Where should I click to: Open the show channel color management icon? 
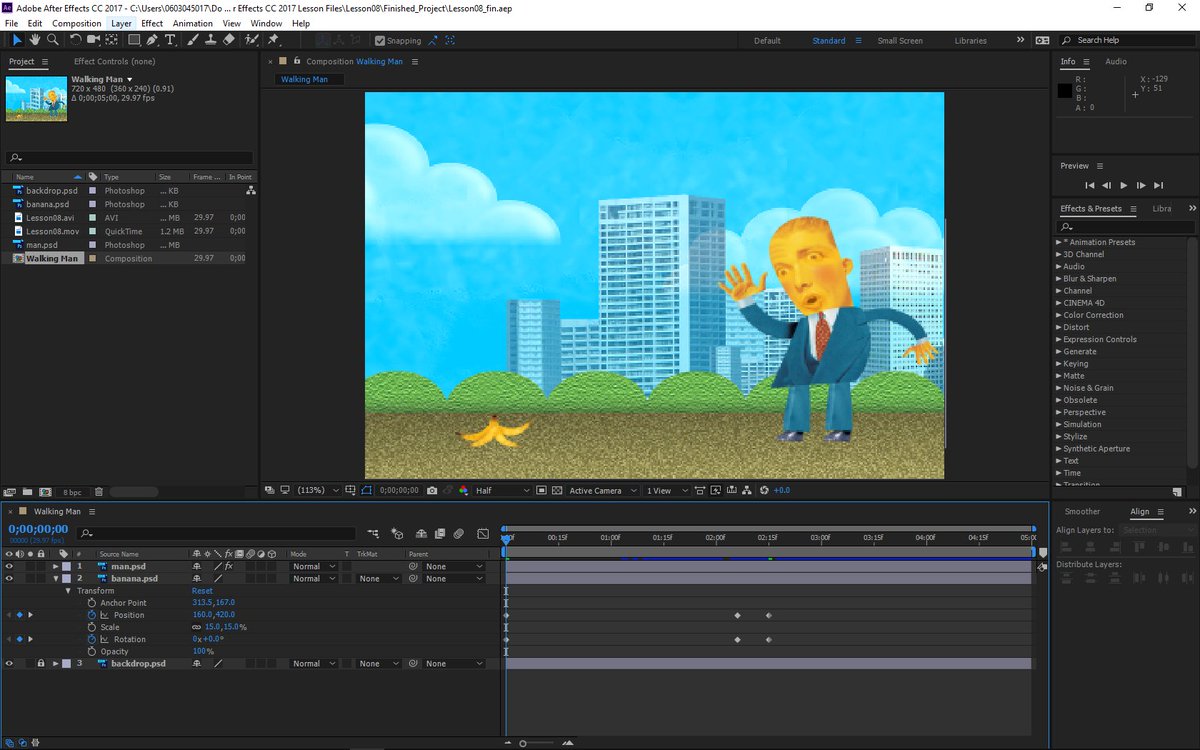(463, 491)
